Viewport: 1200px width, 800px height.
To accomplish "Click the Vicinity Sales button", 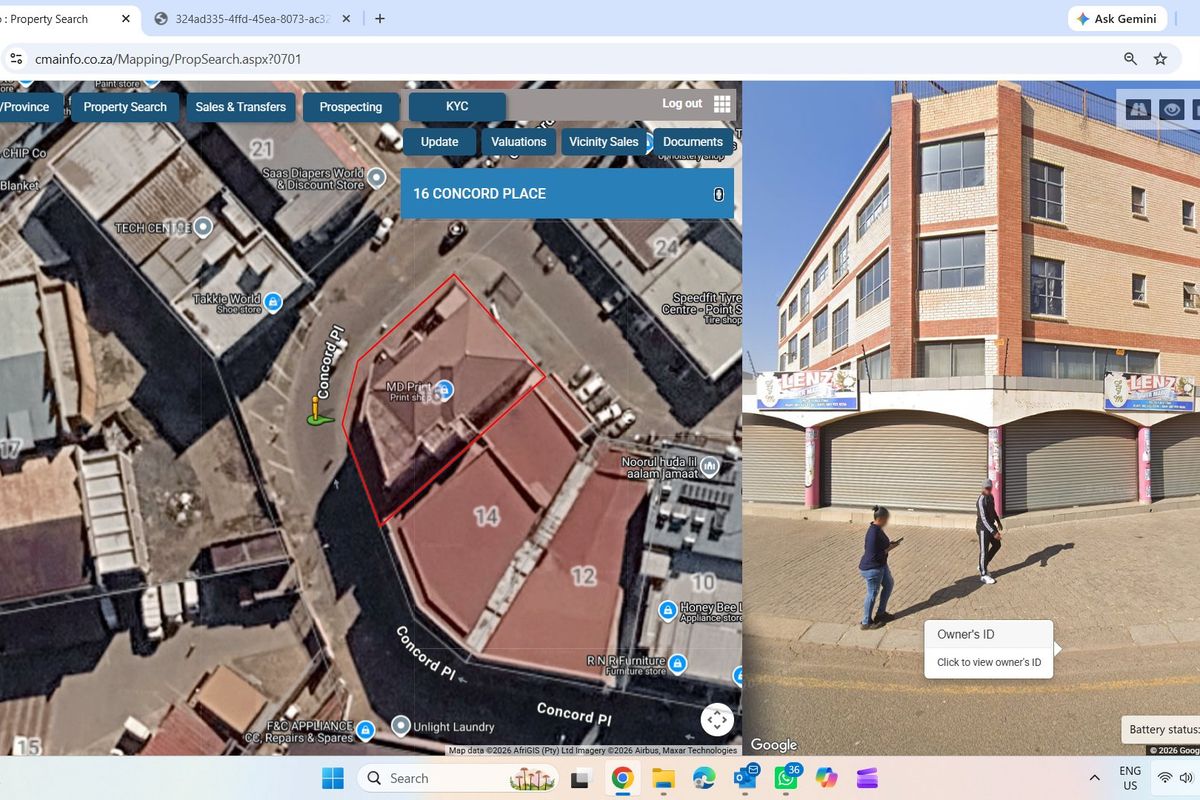I will point(603,142).
